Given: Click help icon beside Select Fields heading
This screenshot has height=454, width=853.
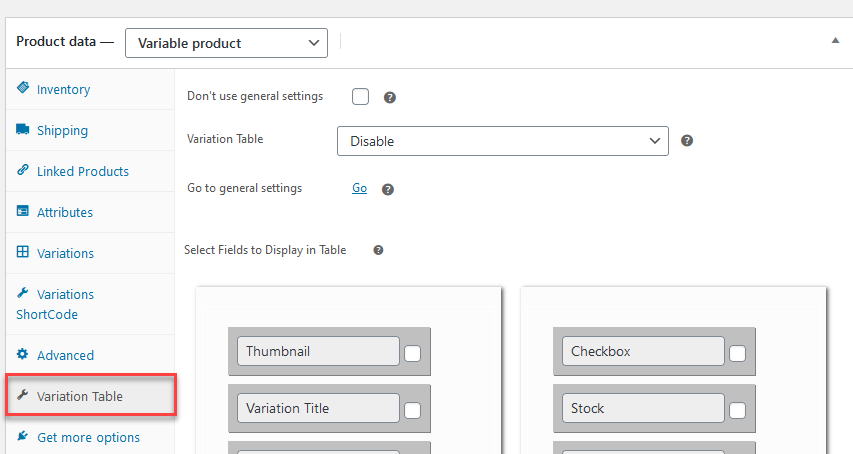Looking at the screenshot, I should click(x=378, y=250).
